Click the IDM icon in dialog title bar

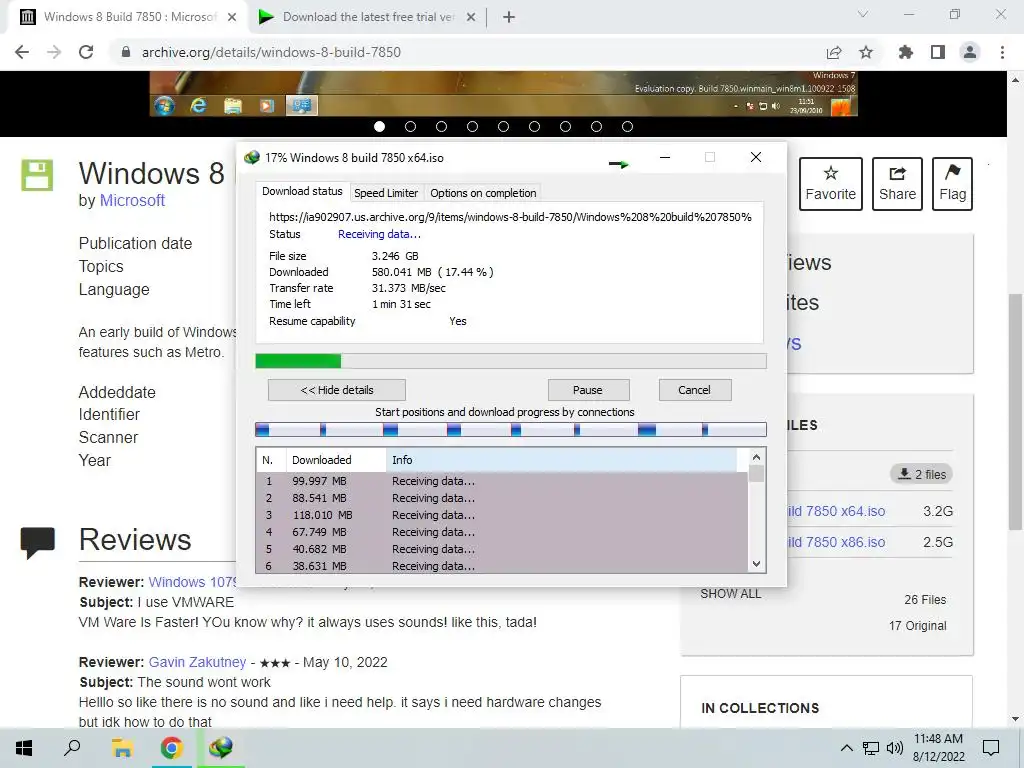251,157
